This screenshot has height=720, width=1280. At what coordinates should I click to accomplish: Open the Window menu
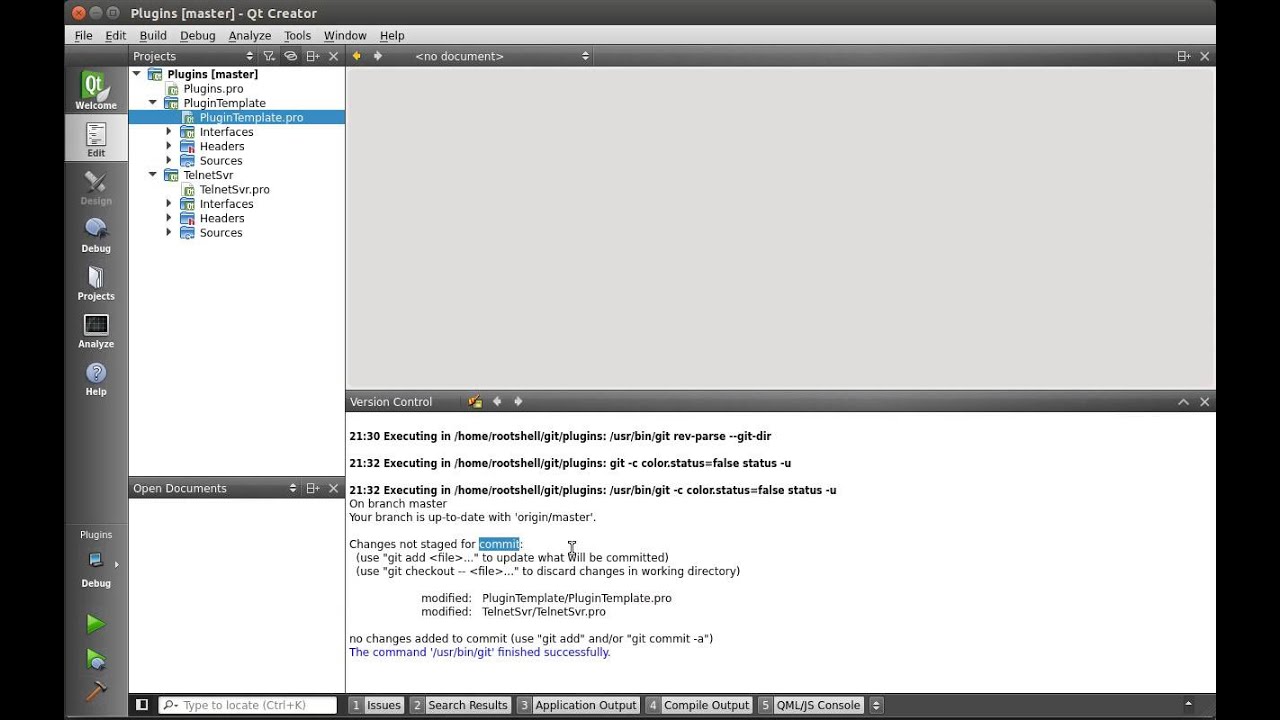[x=345, y=35]
